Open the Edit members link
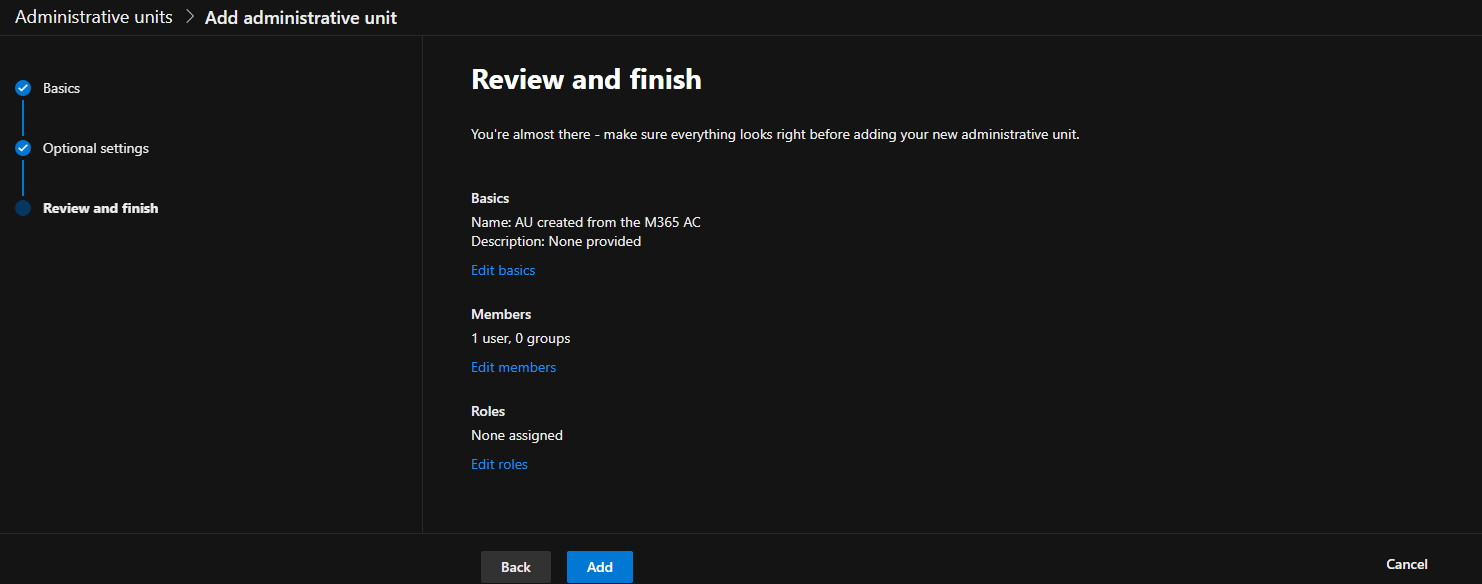The width and height of the screenshot is (1482, 584). pyautogui.click(x=513, y=367)
